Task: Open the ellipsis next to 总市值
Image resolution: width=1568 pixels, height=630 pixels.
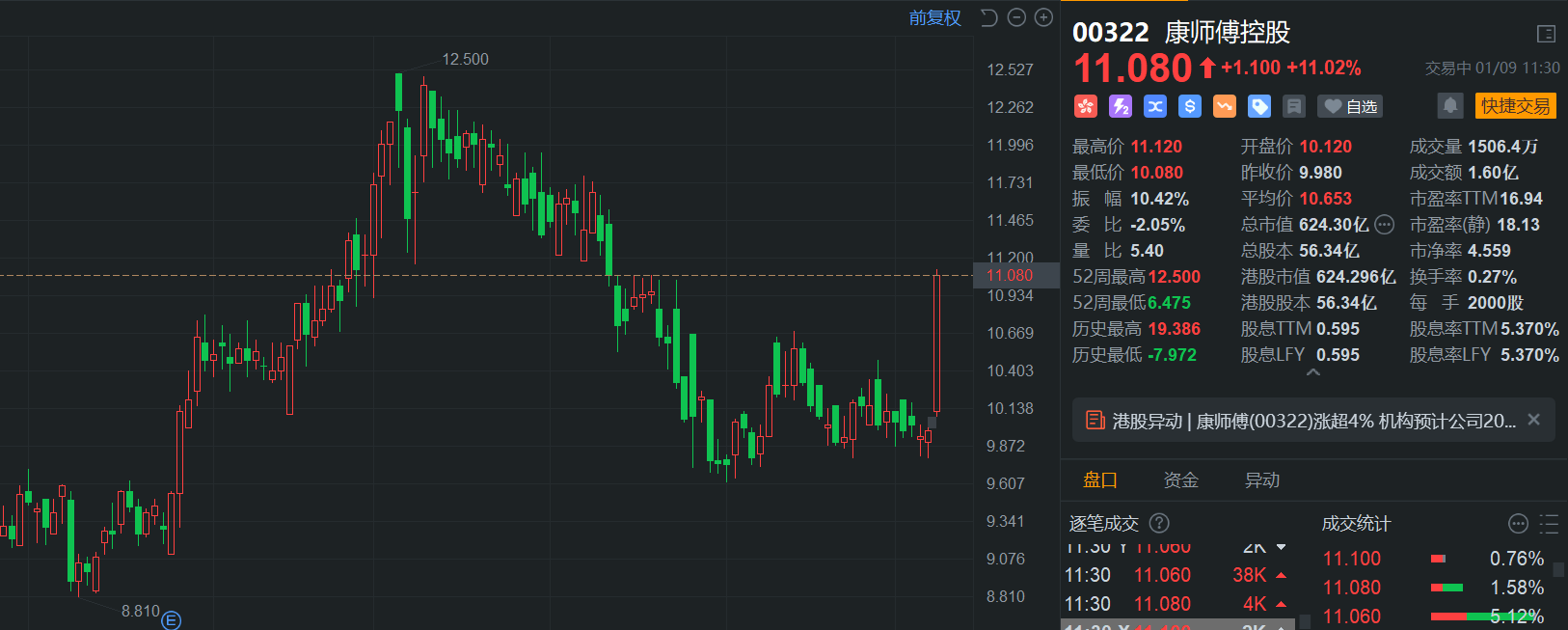Action: coord(1384,225)
